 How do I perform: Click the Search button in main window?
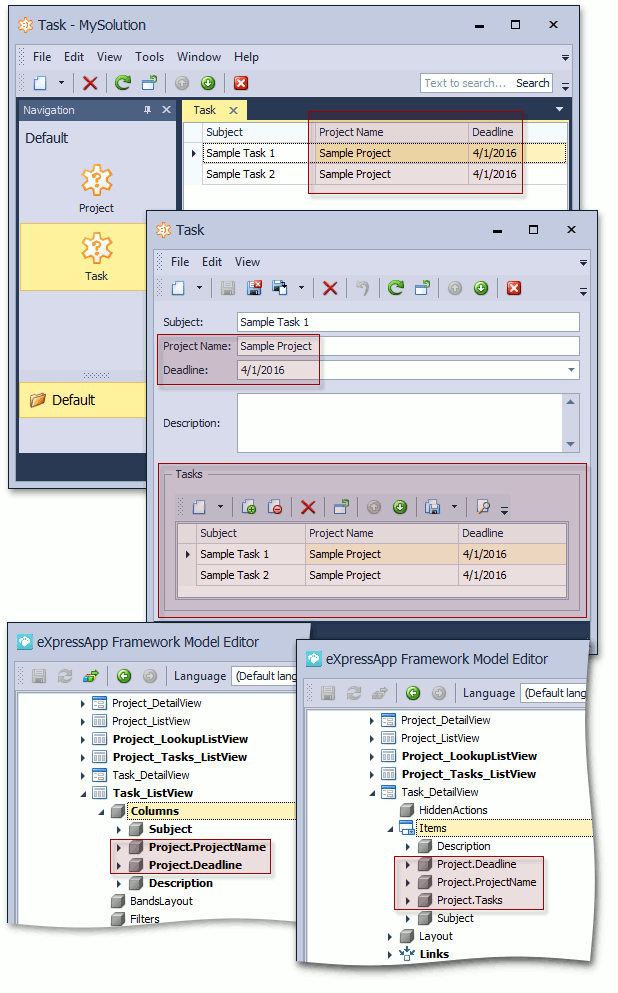pyautogui.click(x=533, y=83)
